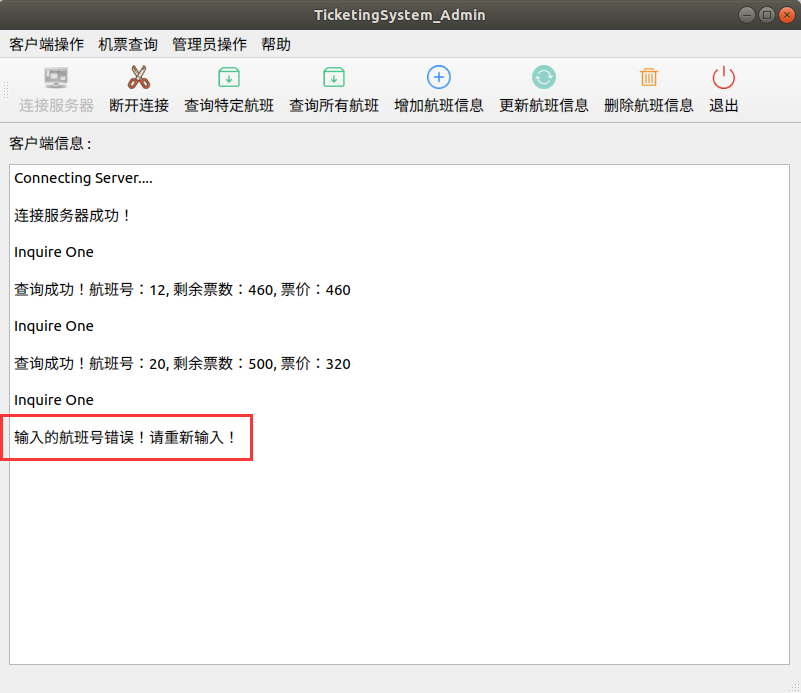Viewport: 801px width, 693px height.
Task: Click the 更新航班信息 refresh icon
Action: coord(544,78)
